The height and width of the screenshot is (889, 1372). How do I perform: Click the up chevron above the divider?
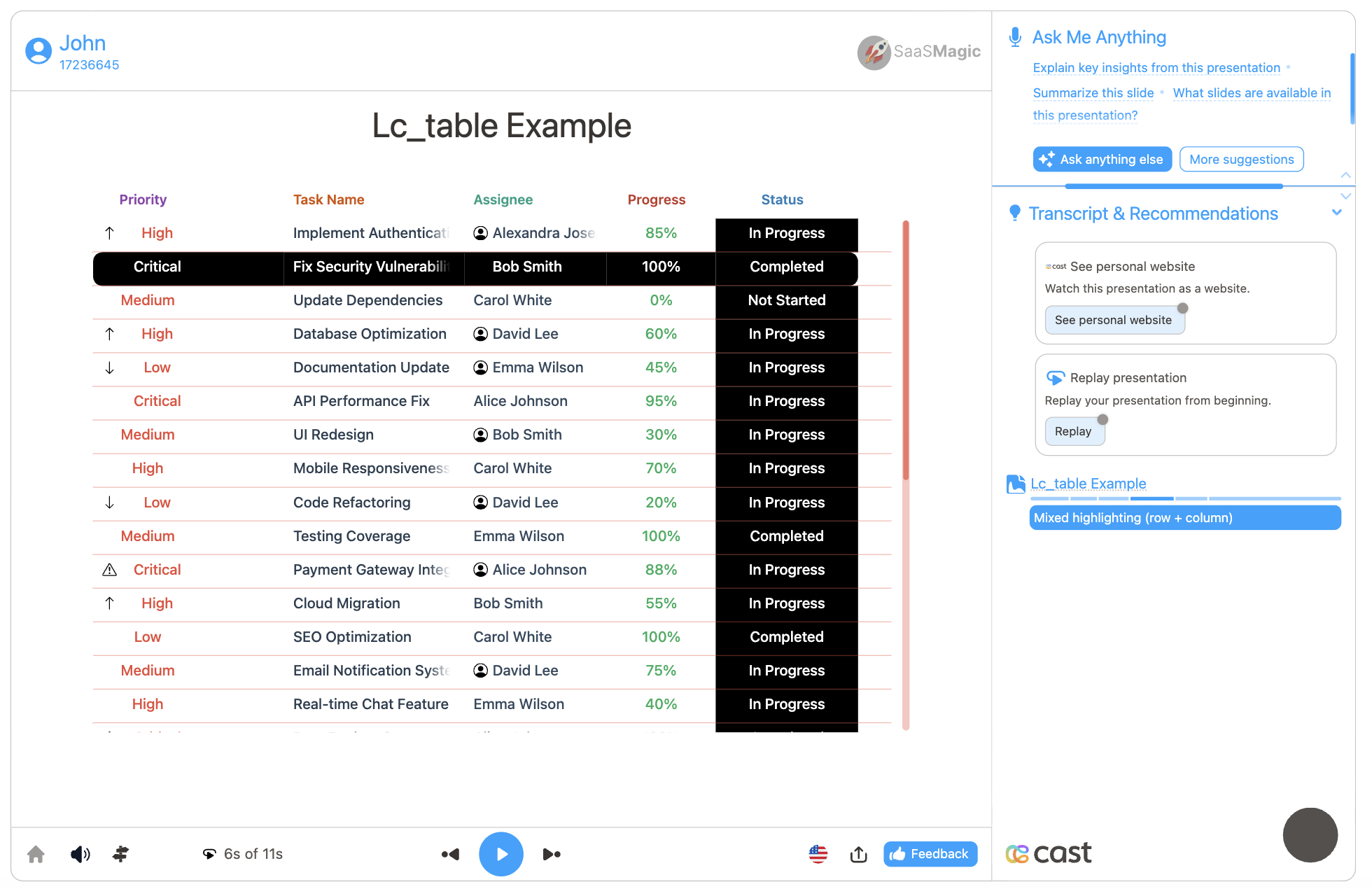coord(1345,175)
